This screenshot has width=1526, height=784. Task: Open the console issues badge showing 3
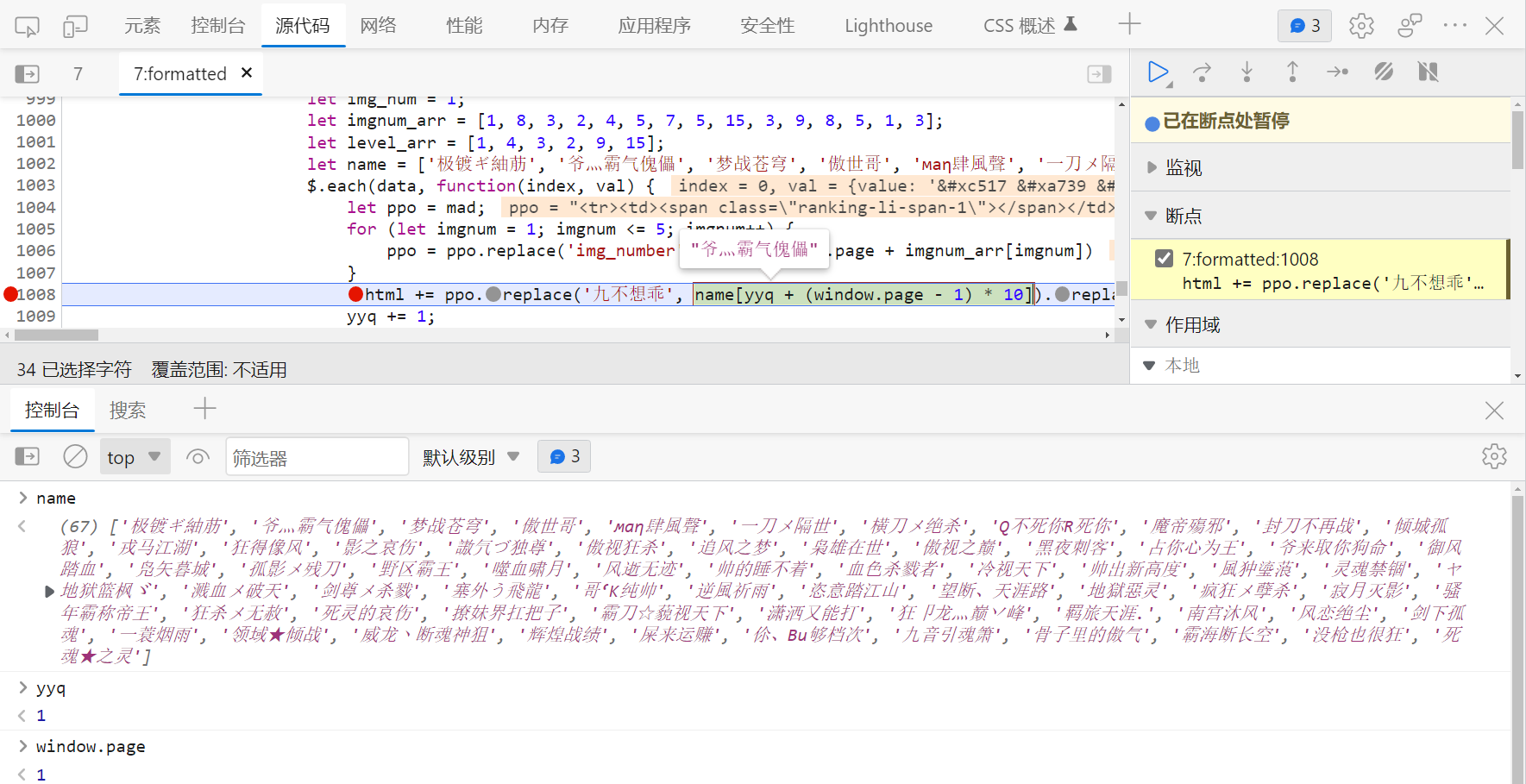tap(564, 455)
